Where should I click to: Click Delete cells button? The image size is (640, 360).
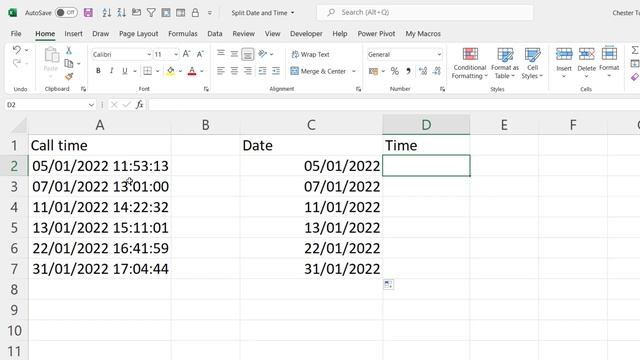(x=587, y=62)
